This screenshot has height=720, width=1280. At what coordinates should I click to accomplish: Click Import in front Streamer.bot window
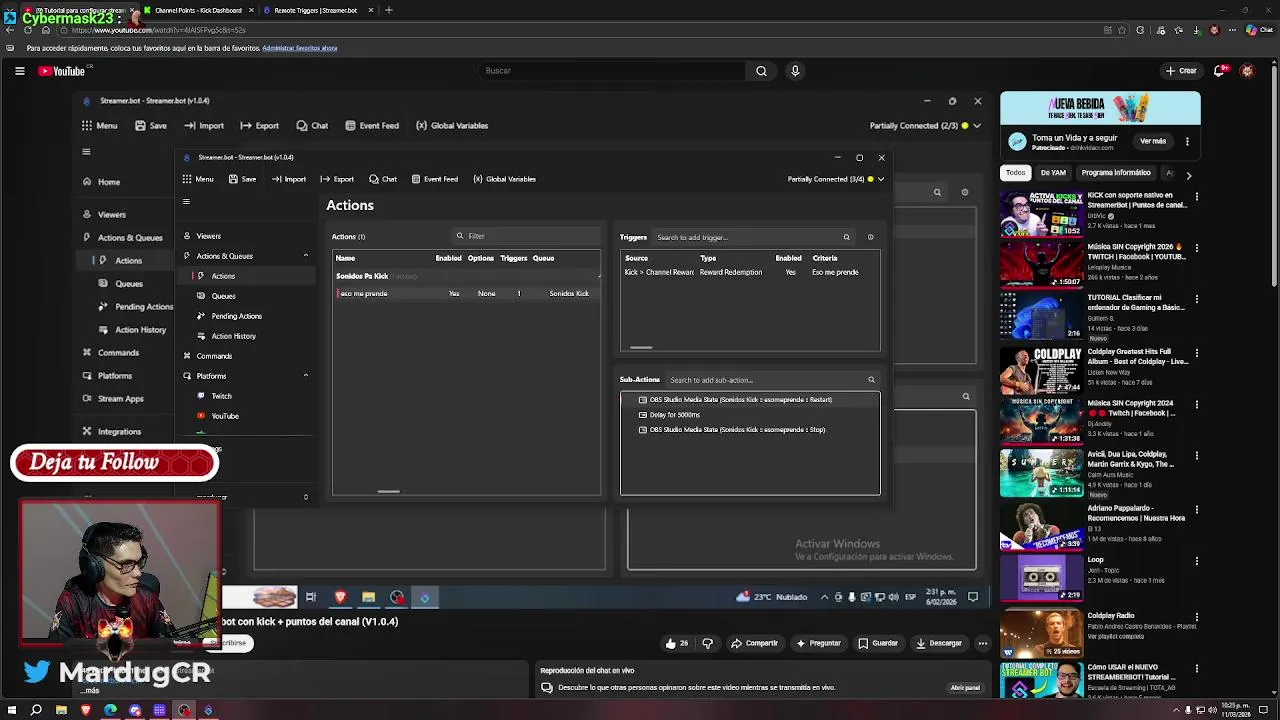(x=288, y=179)
